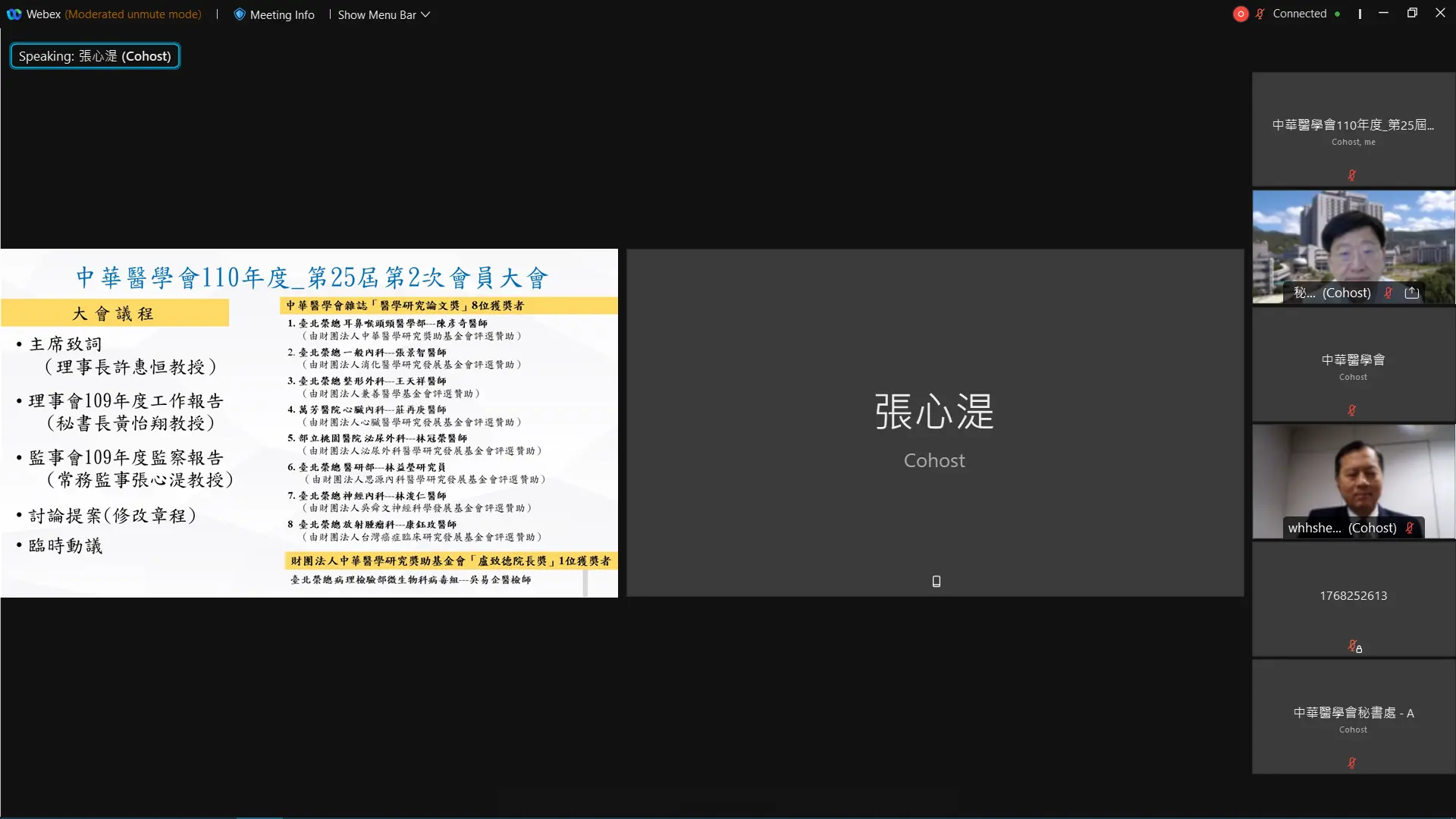Open the Show Menu Bar dropdown
The image size is (1456, 819).
[383, 14]
